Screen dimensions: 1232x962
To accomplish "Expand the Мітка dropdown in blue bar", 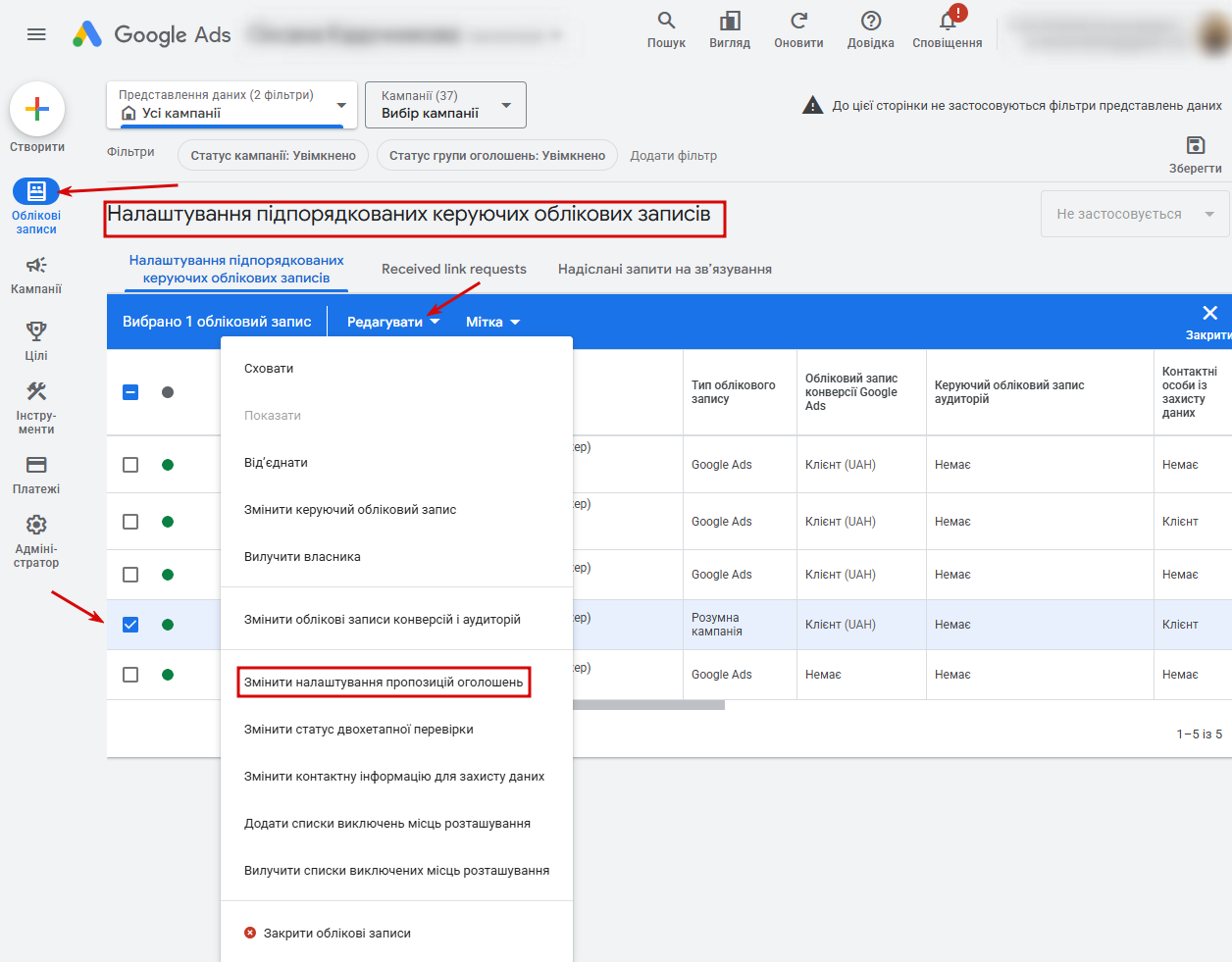I will tap(492, 322).
